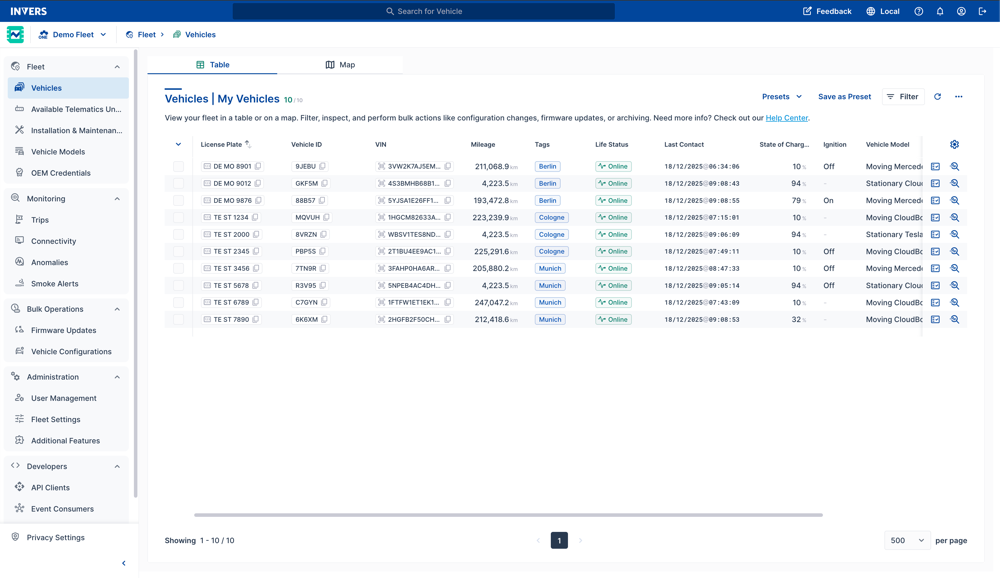Open the Presets dropdown
Viewport: 1000px width, 578px height.
point(782,97)
